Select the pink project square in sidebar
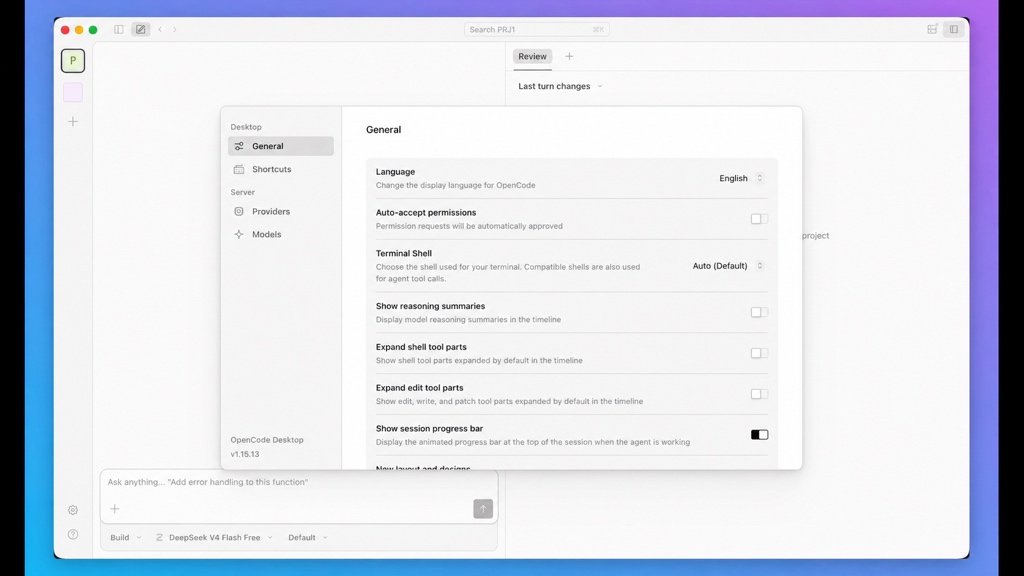1024x576 pixels. coord(73,93)
